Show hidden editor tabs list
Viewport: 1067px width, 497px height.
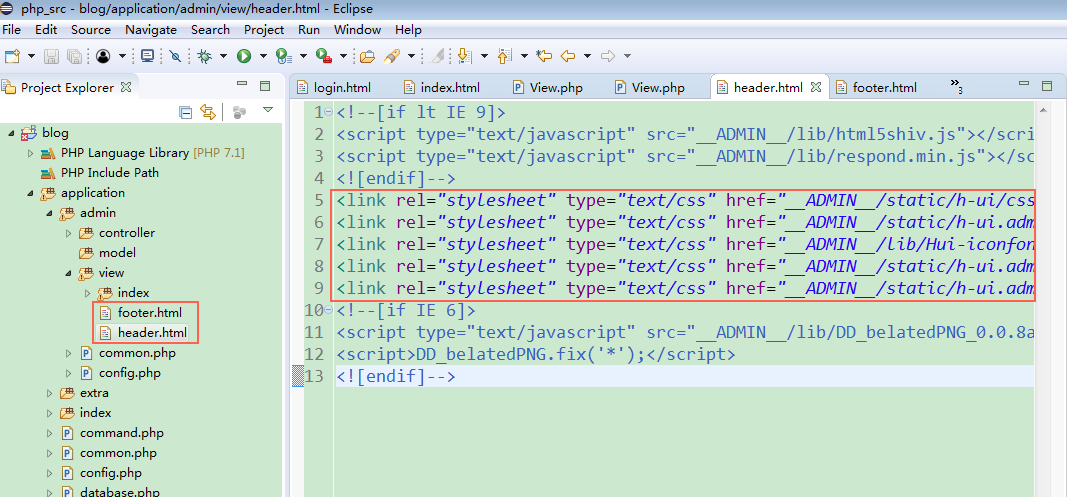click(x=956, y=86)
